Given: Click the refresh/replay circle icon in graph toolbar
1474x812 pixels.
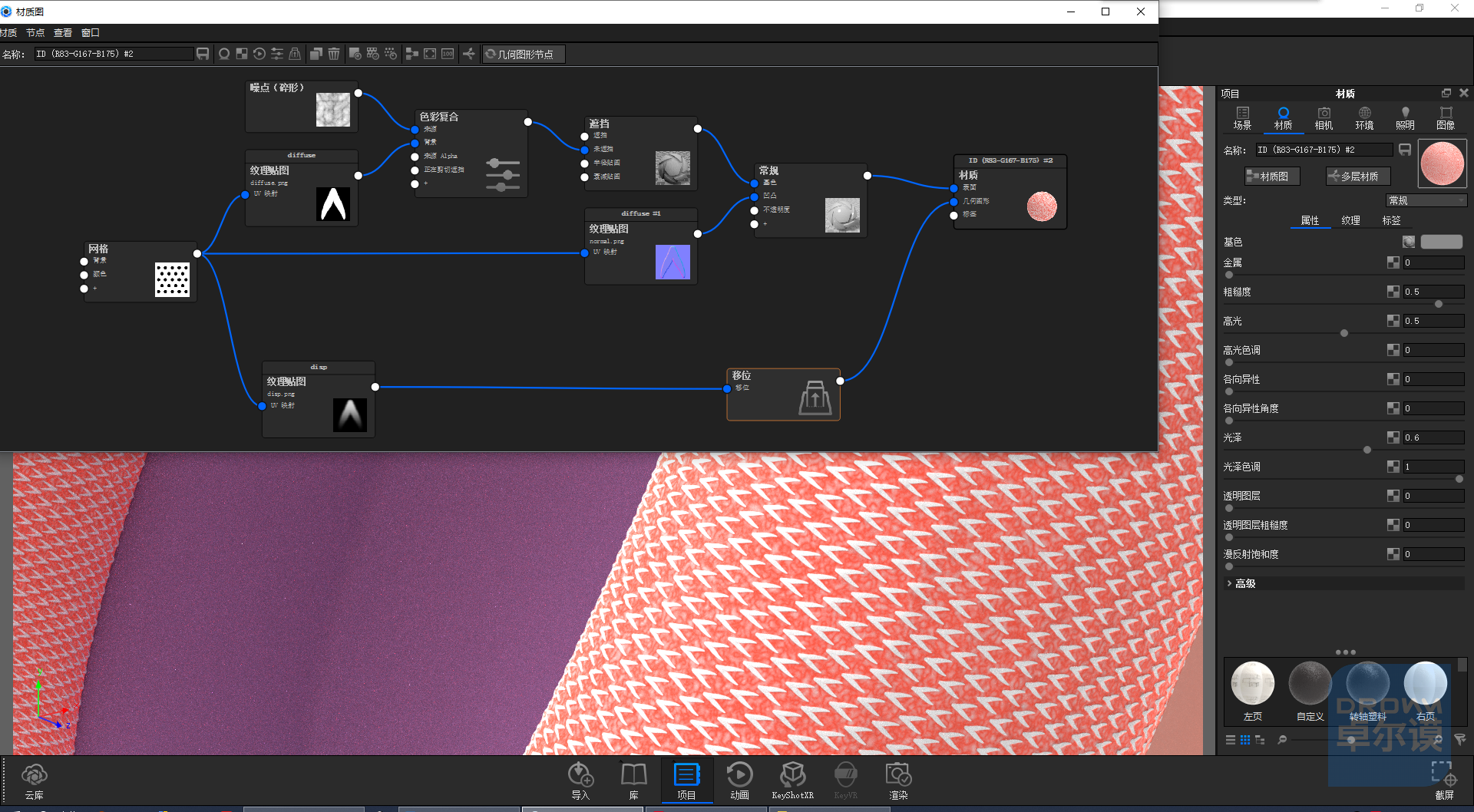Looking at the screenshot, I should coord(259,54).
